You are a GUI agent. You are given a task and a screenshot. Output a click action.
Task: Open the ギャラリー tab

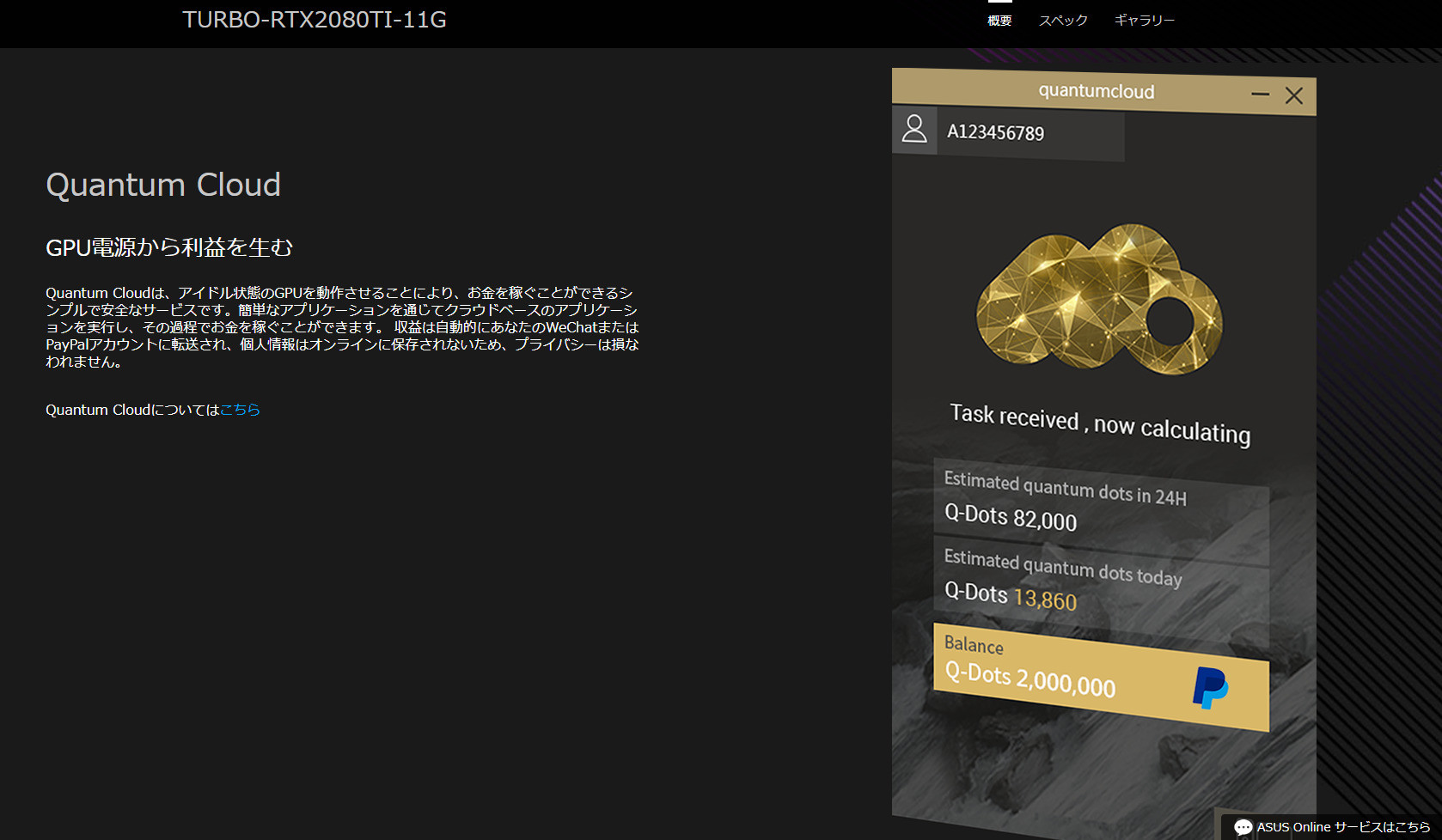click(1144, 20)
